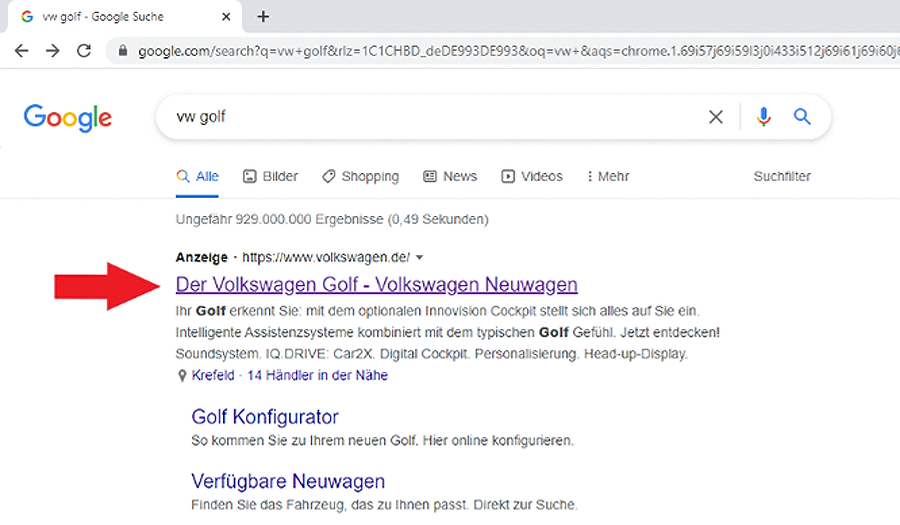Start voice search with the microphone icon
This screenshot has height=525, width=900.
763,117
